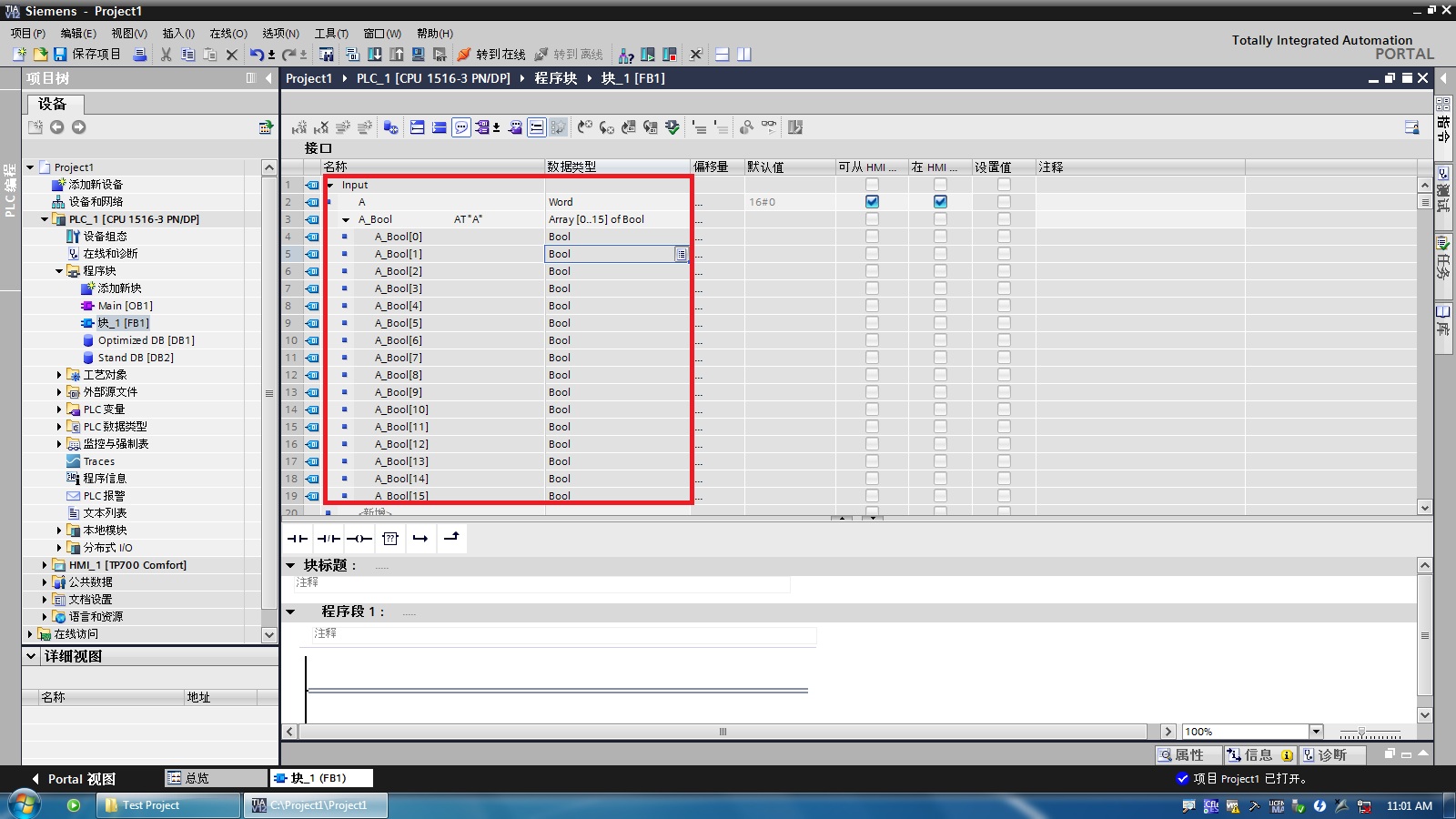The height and width of the screenshot is (819, 1456).
Task: Expand the PLC 变量 tree node
Action: (59, 409)
